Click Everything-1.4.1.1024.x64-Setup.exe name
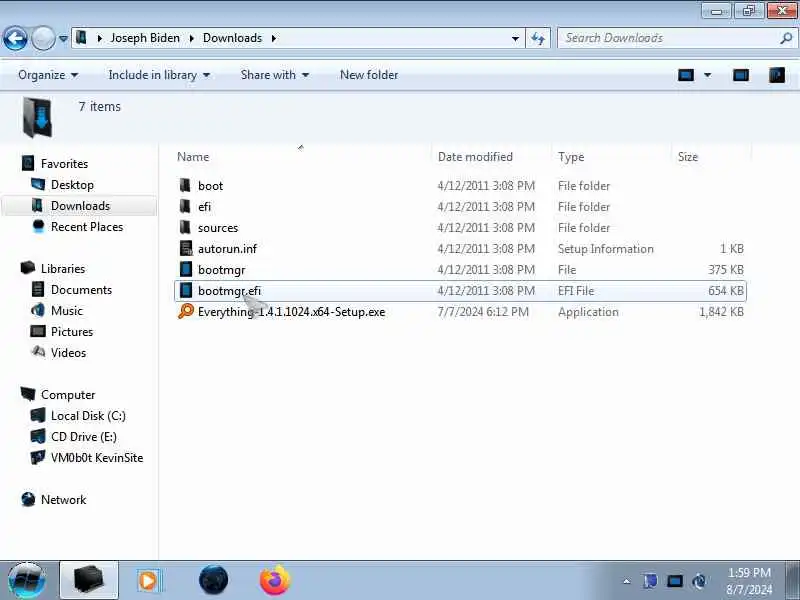 click(x=291, y=312)
